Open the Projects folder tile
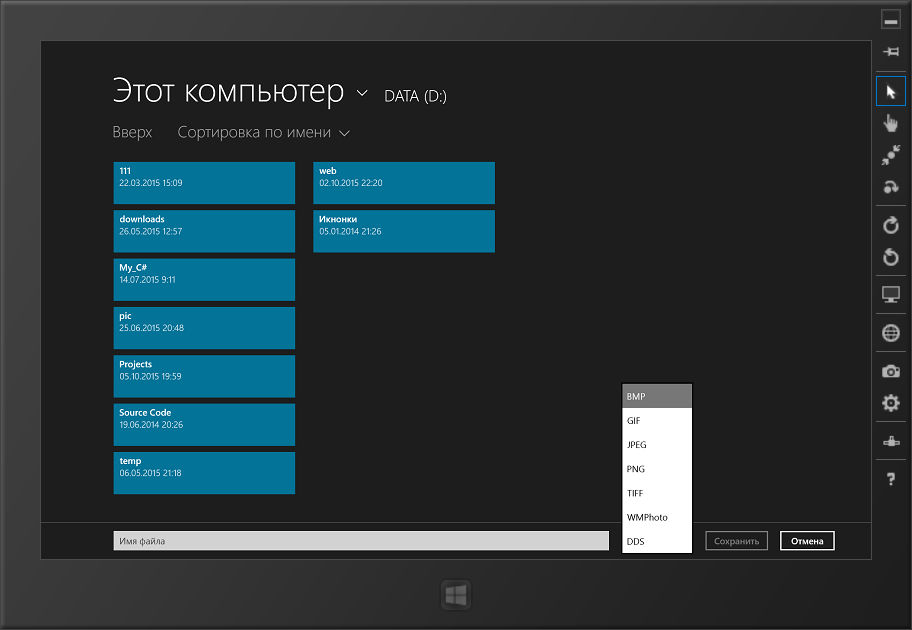This screenshot has width=912, height=630. tap(204, 376)
